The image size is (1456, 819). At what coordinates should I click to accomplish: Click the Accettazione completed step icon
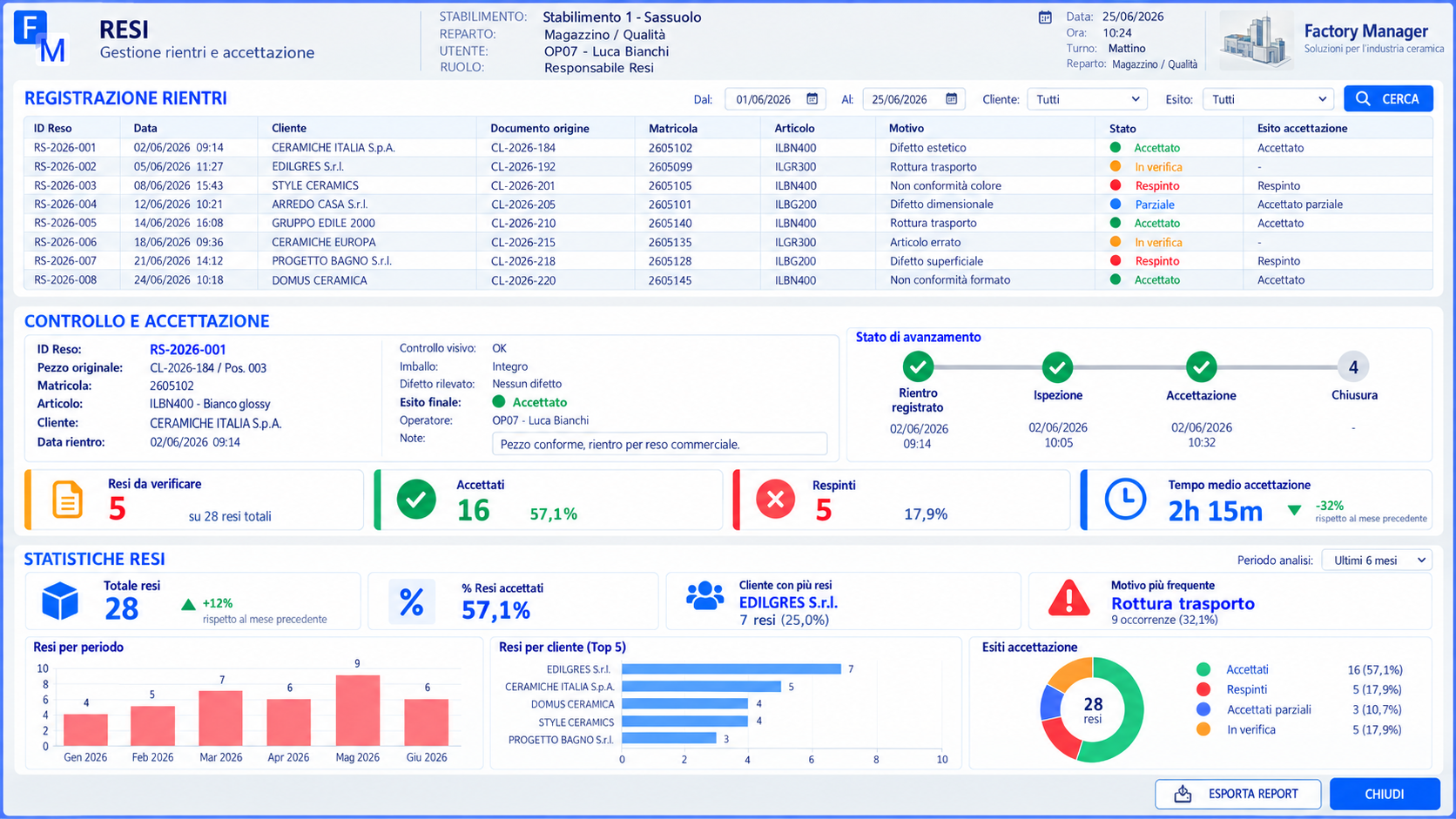[x=1201, y=367]
